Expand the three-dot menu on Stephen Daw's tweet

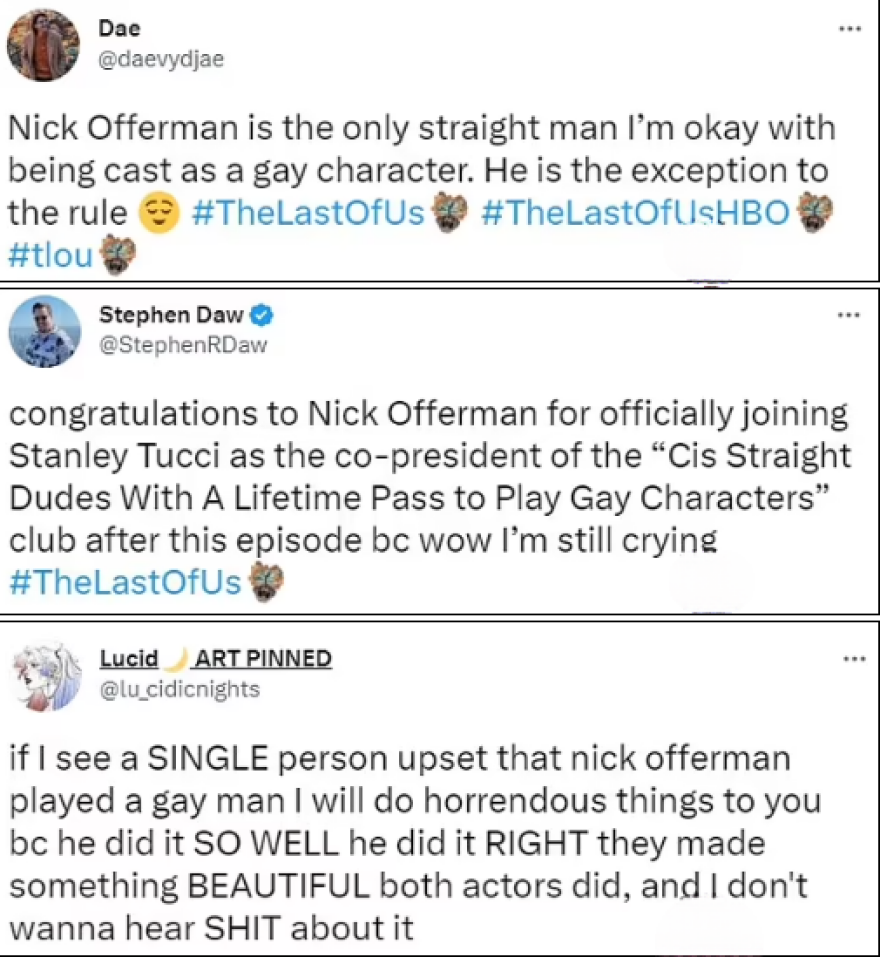(x=850, y=315)
